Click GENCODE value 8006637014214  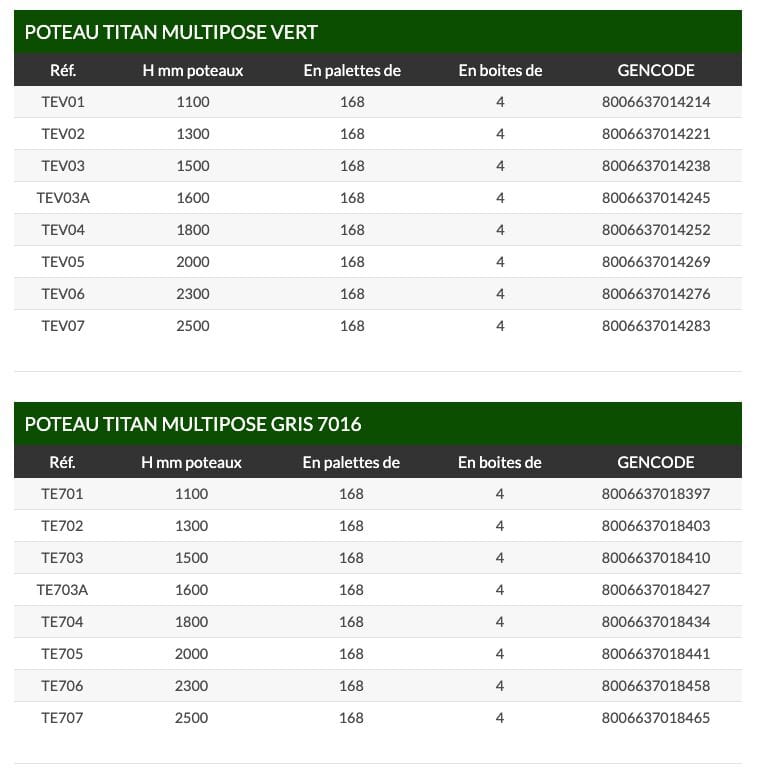click(656, 102)
